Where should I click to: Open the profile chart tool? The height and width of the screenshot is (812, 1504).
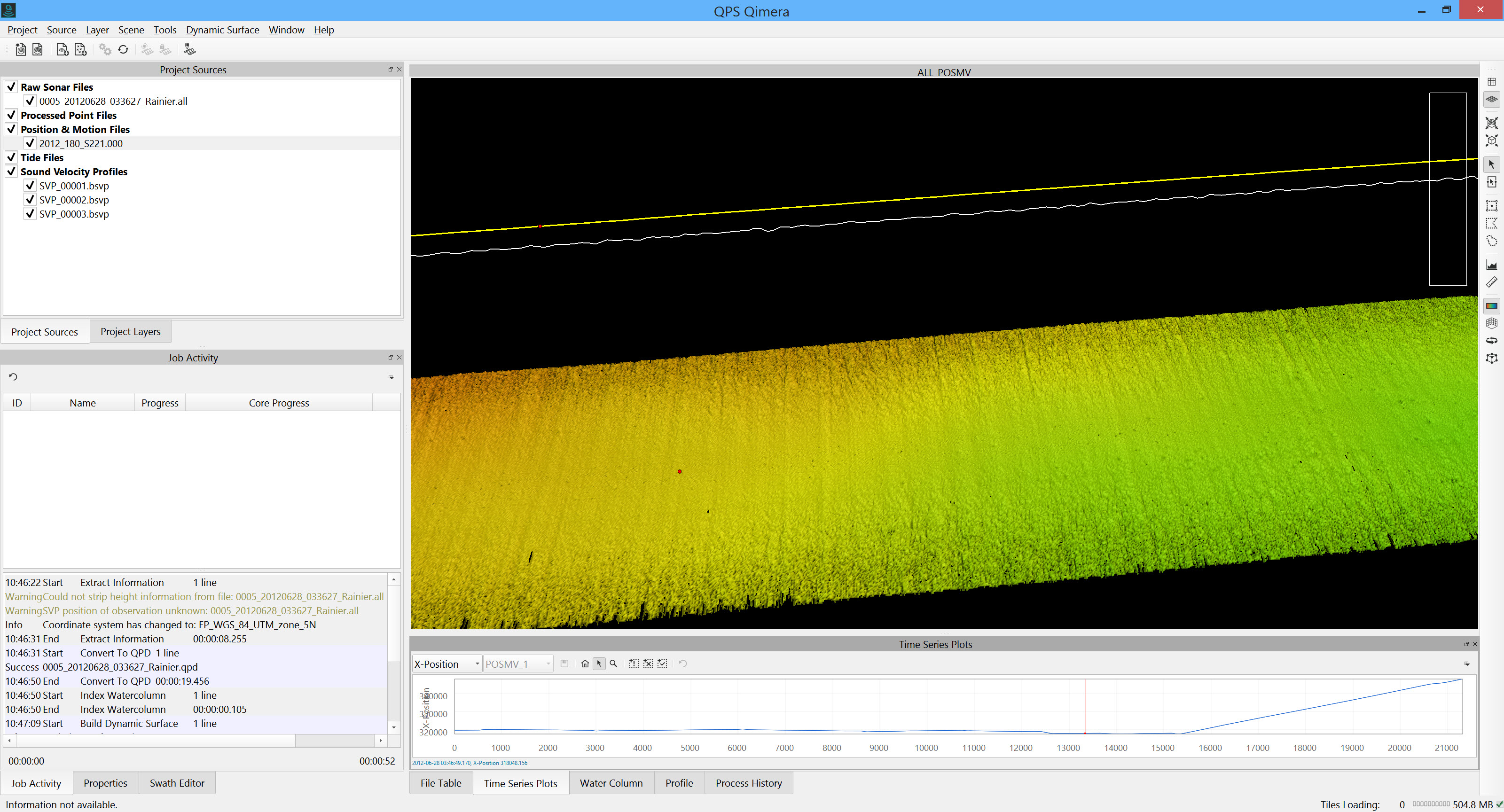click(x=1491, y=265)
